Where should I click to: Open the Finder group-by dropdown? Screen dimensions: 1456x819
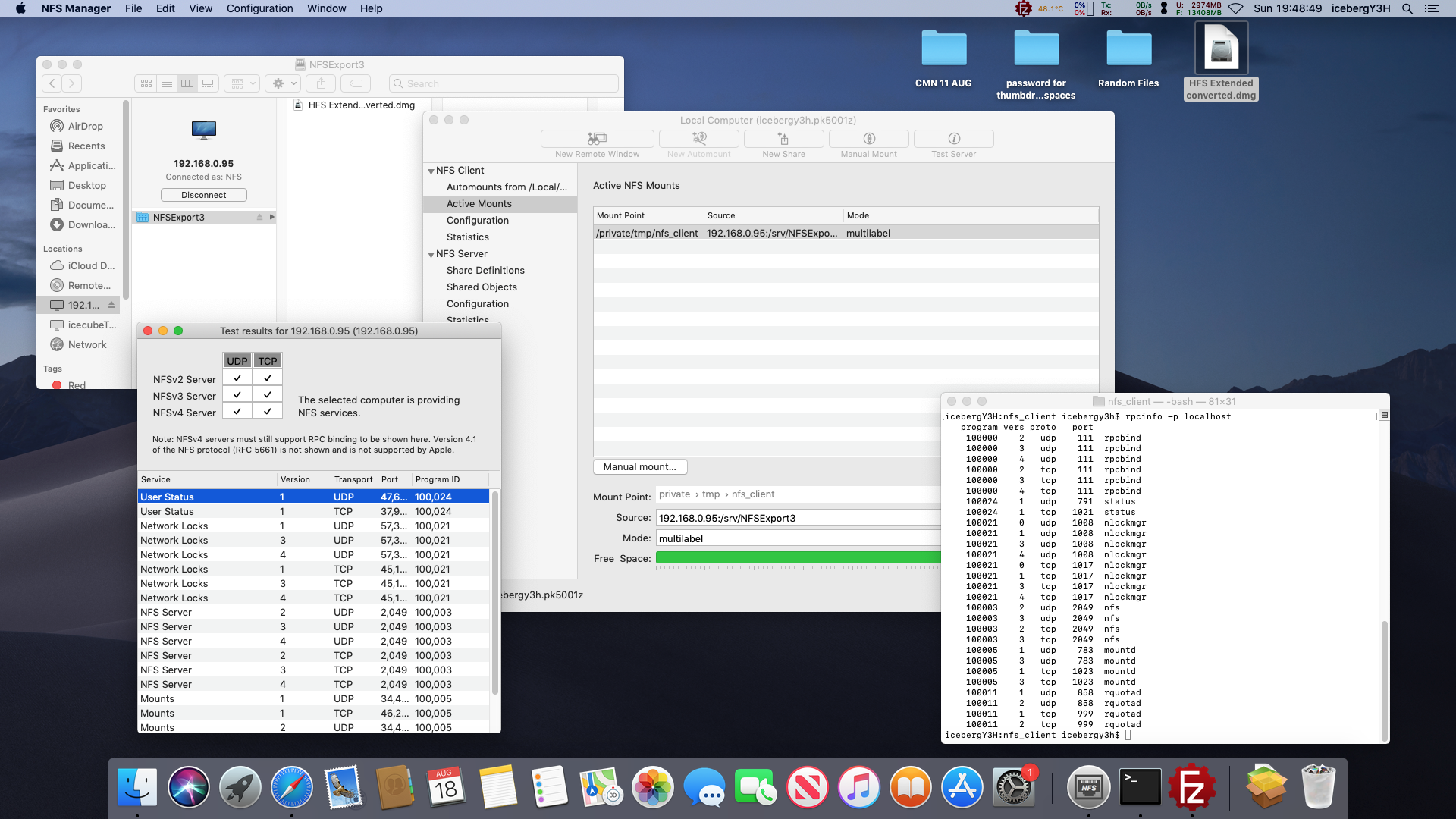pos(243,83)
